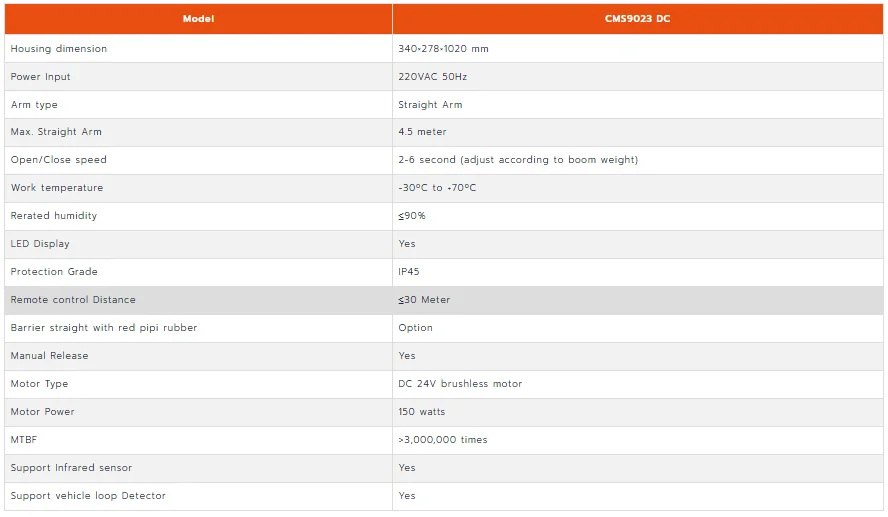
Task: Select the 4.5 meter value
Action: [422, 132]
